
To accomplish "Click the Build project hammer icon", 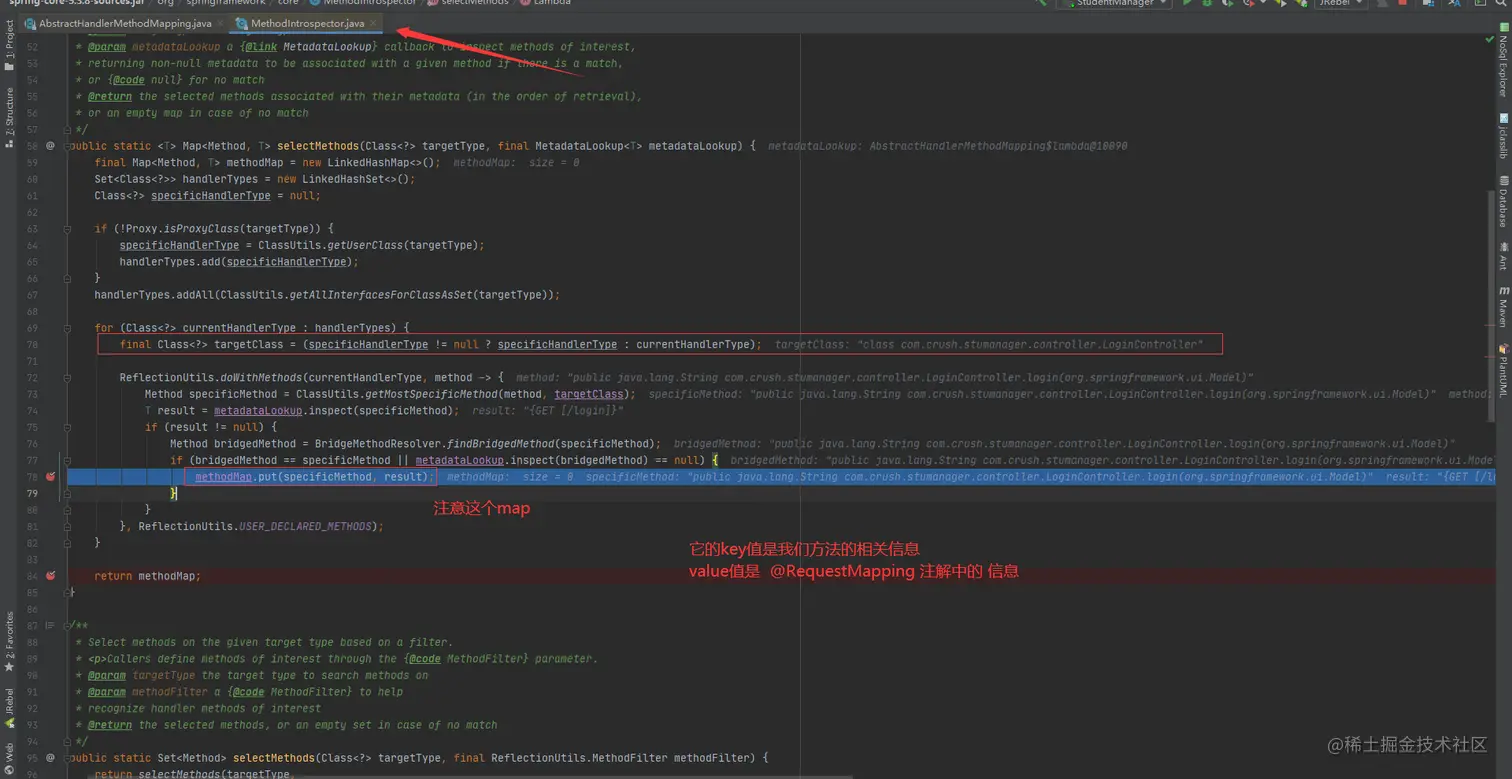I will (1042, 3).
